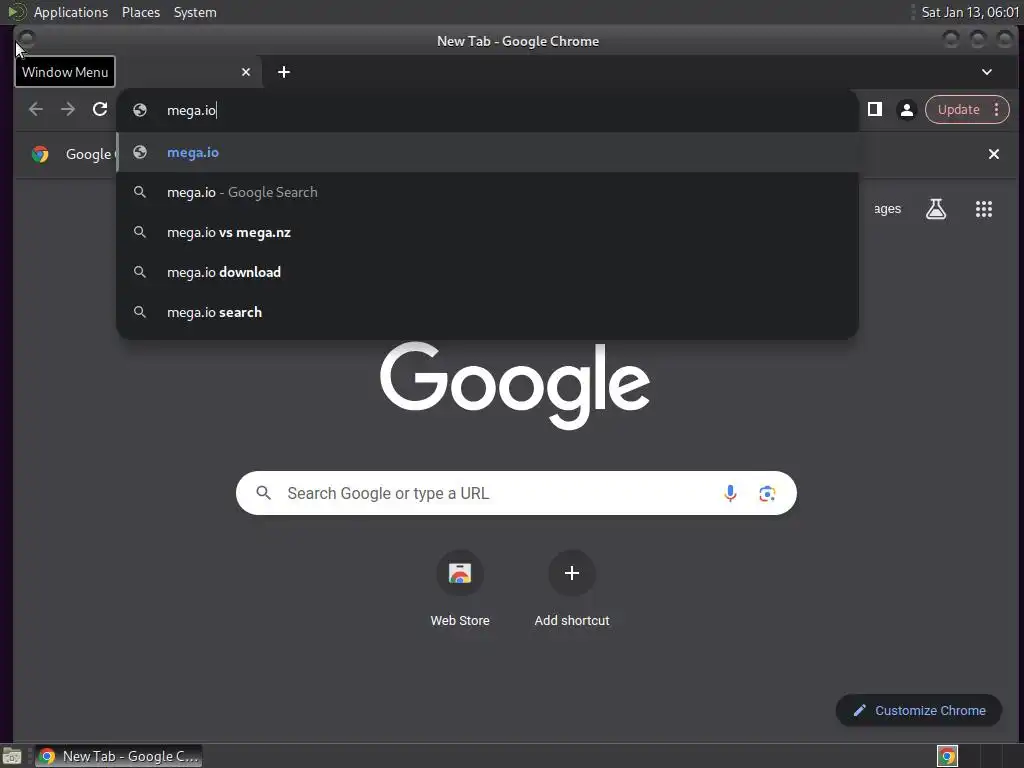The height and width of the screenshot is (768, 1024).
Task: Click the clock showing Sat Jan 13
Action: [x=970, y=12]
